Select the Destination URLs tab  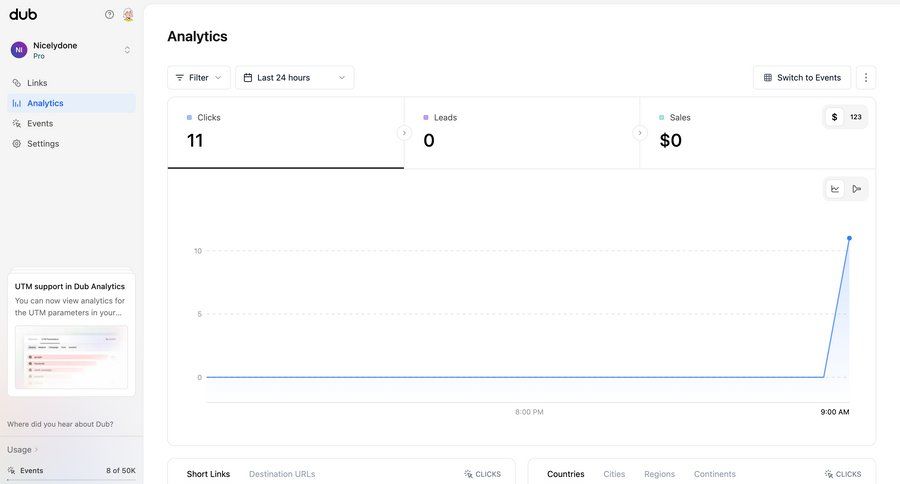coord(282,474)
